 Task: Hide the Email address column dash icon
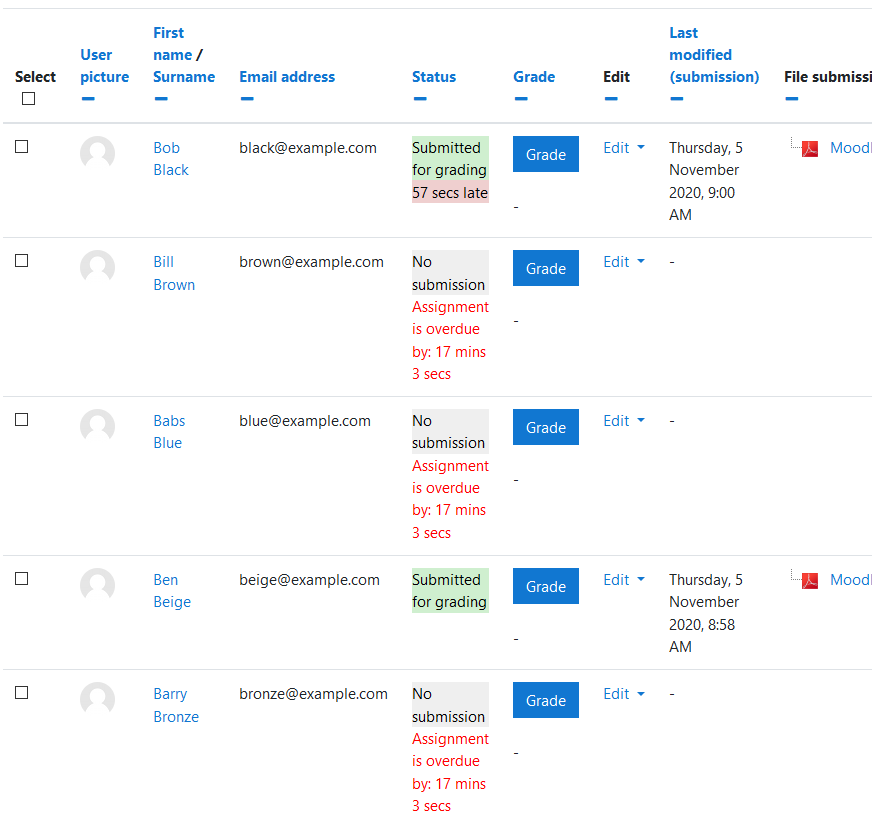tap(247, 99)
